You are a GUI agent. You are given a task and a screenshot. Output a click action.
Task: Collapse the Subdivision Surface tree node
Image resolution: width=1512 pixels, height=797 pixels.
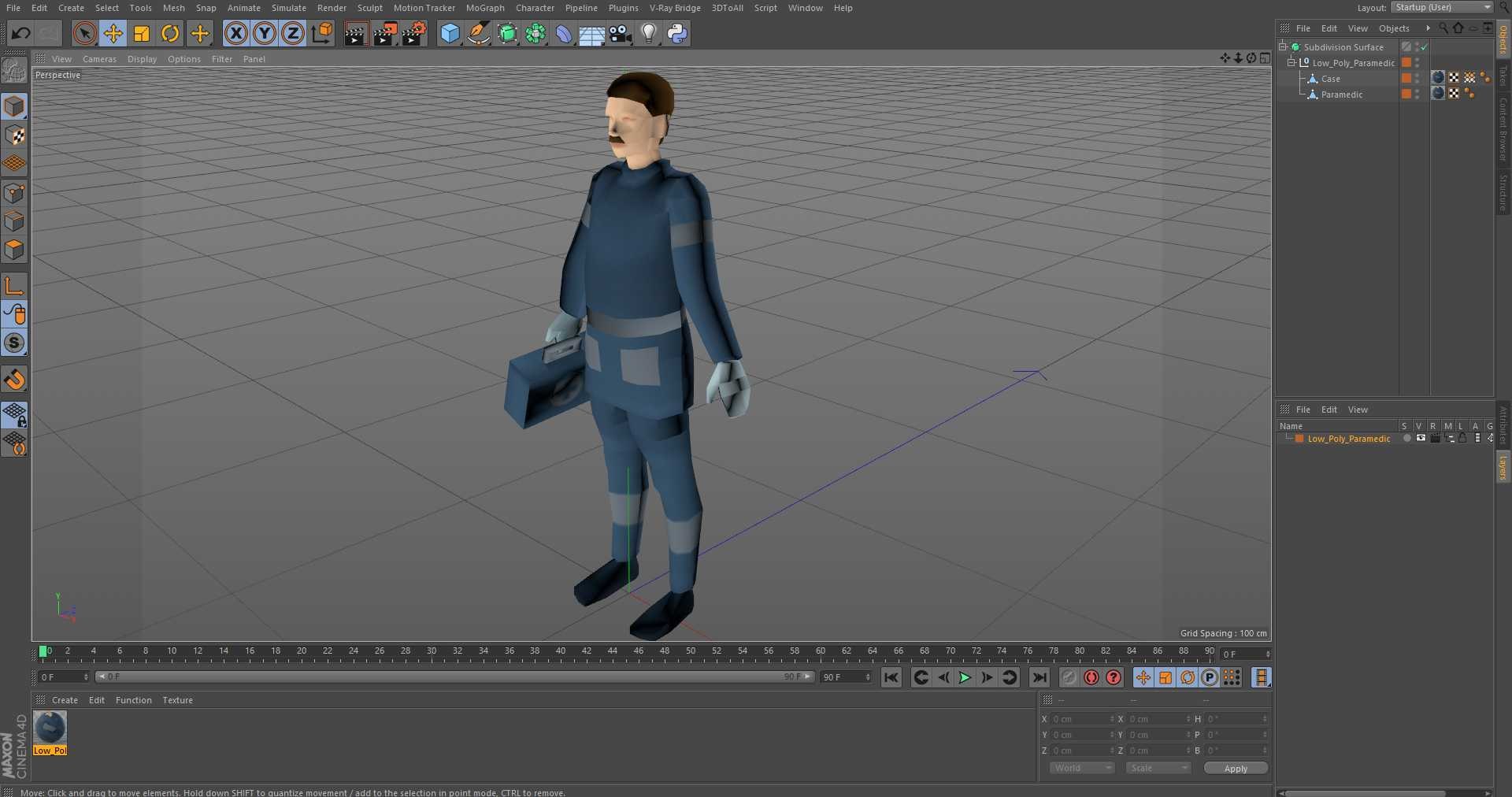[x=1283, y=46]
